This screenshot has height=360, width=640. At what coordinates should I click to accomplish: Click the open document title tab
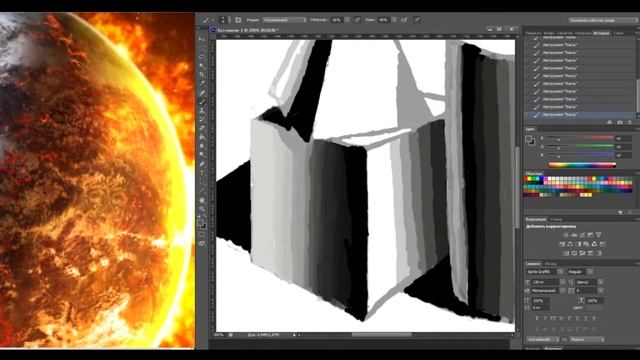click(248, 30)
